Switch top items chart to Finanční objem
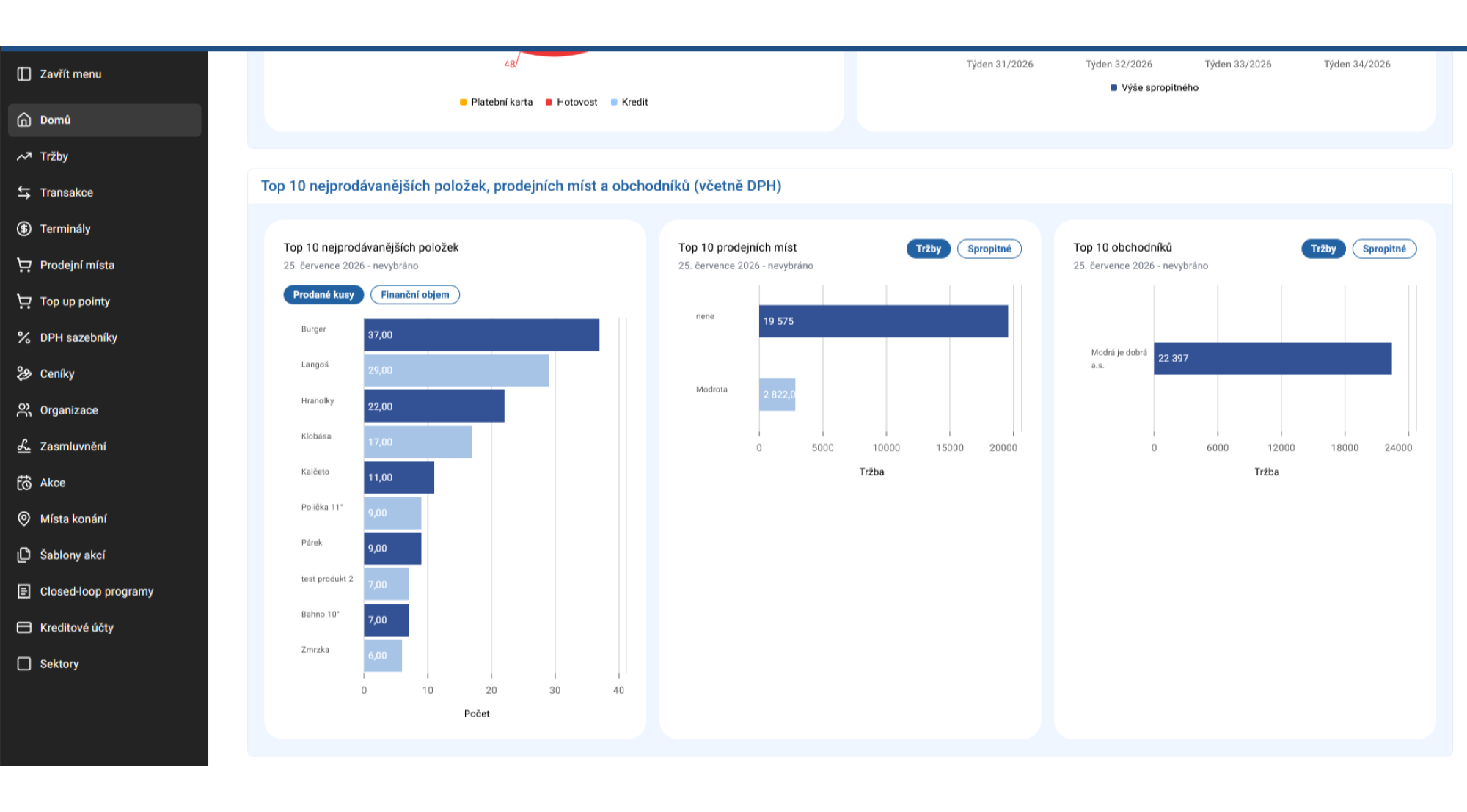The height and width of the screenshot is (812, 1467). click(x=415, y=295)
